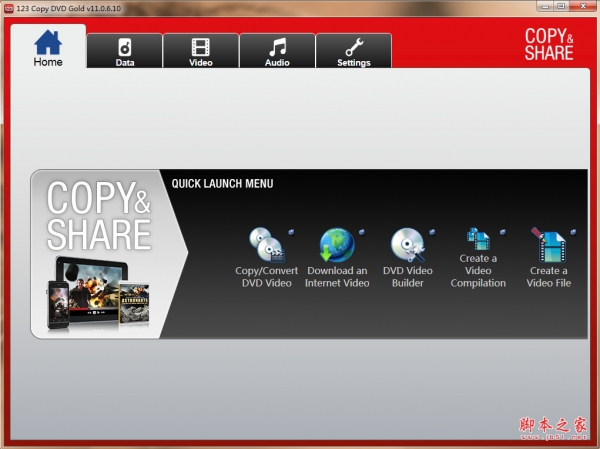Launch the DVD Video Builder disc icon

point(408,245)
